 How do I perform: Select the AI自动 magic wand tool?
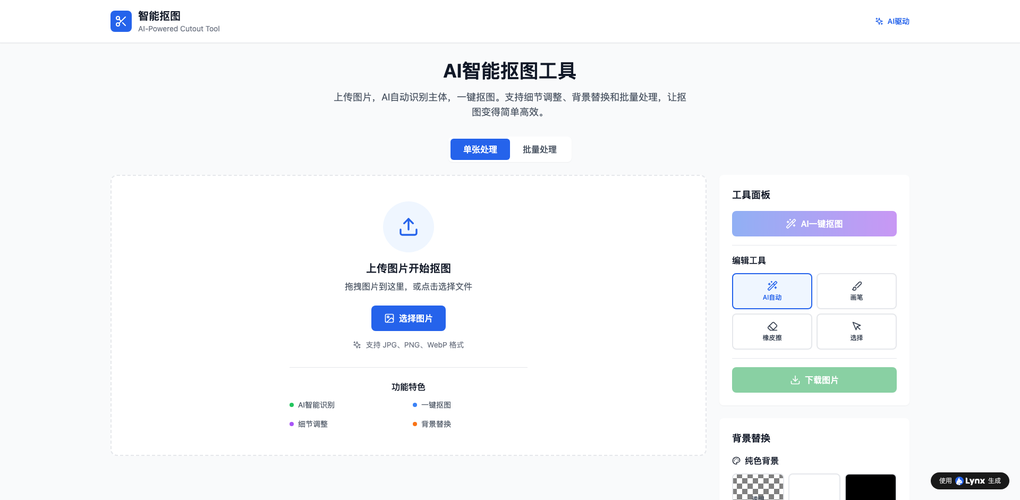click(x=772, y=291)
